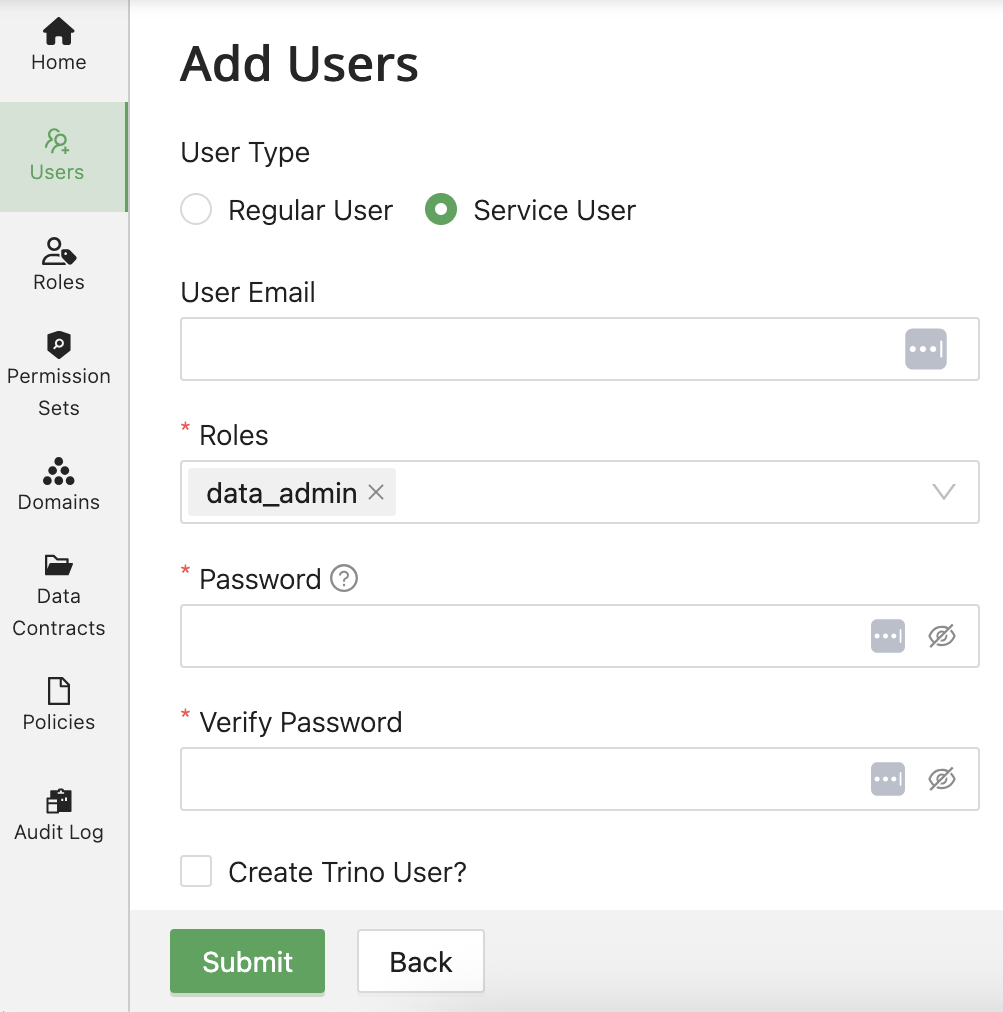
Task: Enable the Create Trino User checkbox
Action: pyautogui.click(x=195, y=871)
